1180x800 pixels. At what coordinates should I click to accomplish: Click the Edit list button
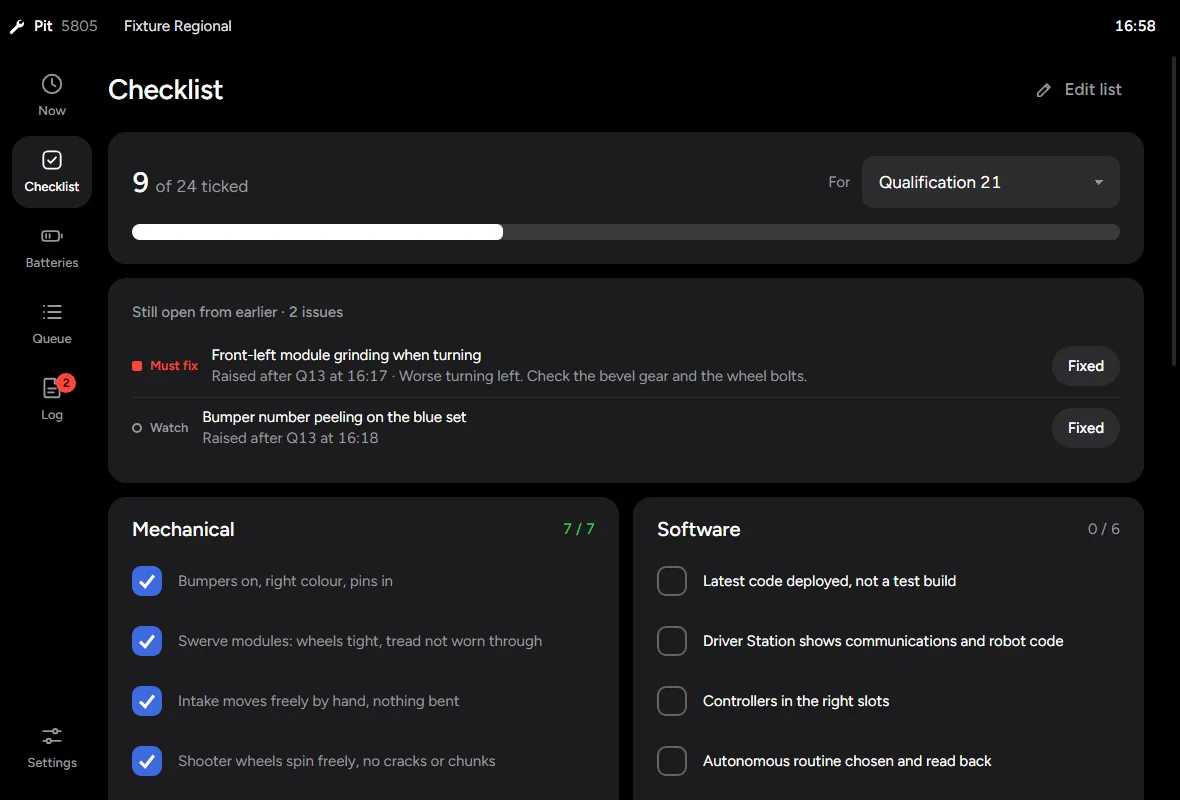(1081, 90)
